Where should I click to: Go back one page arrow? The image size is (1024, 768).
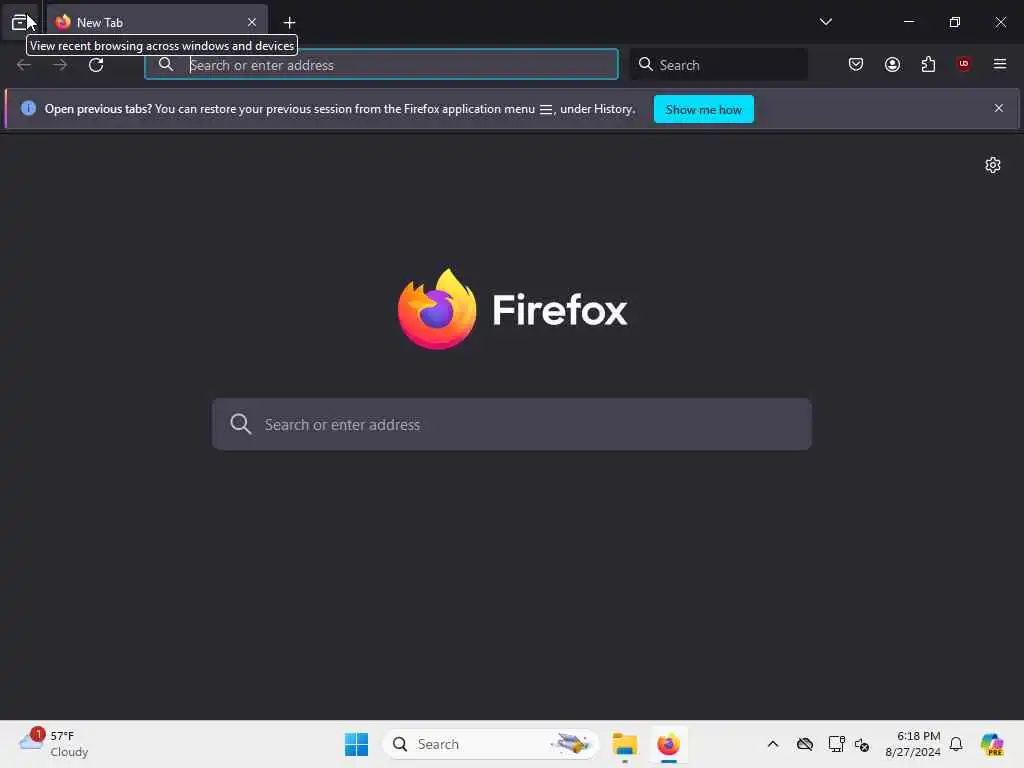[24, 65]
